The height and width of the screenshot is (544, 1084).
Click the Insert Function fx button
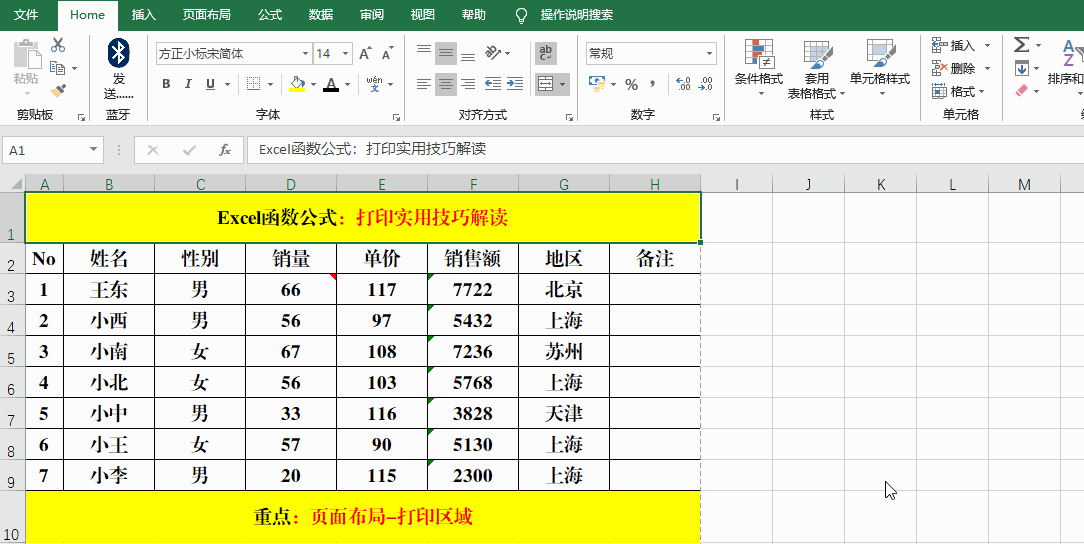click(225, 150)
